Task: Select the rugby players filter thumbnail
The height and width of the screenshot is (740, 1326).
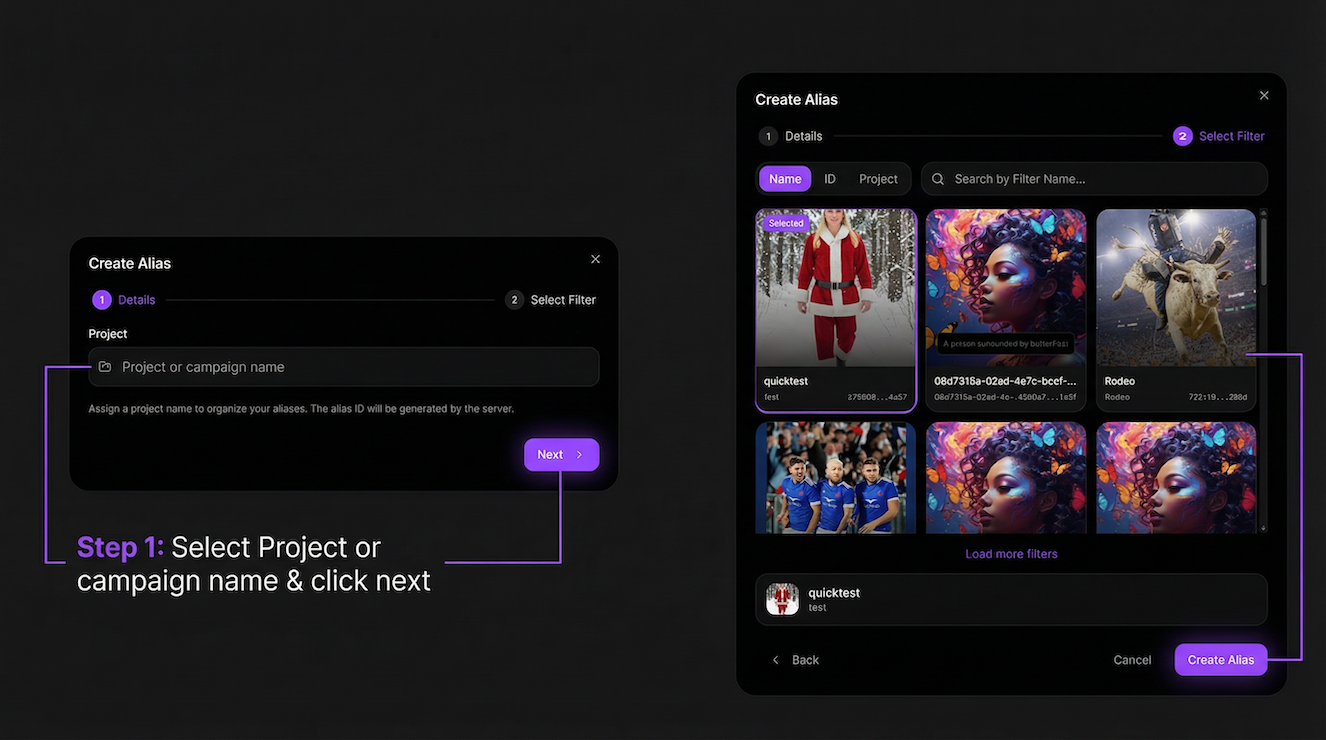Action: [x=836, y=478]
